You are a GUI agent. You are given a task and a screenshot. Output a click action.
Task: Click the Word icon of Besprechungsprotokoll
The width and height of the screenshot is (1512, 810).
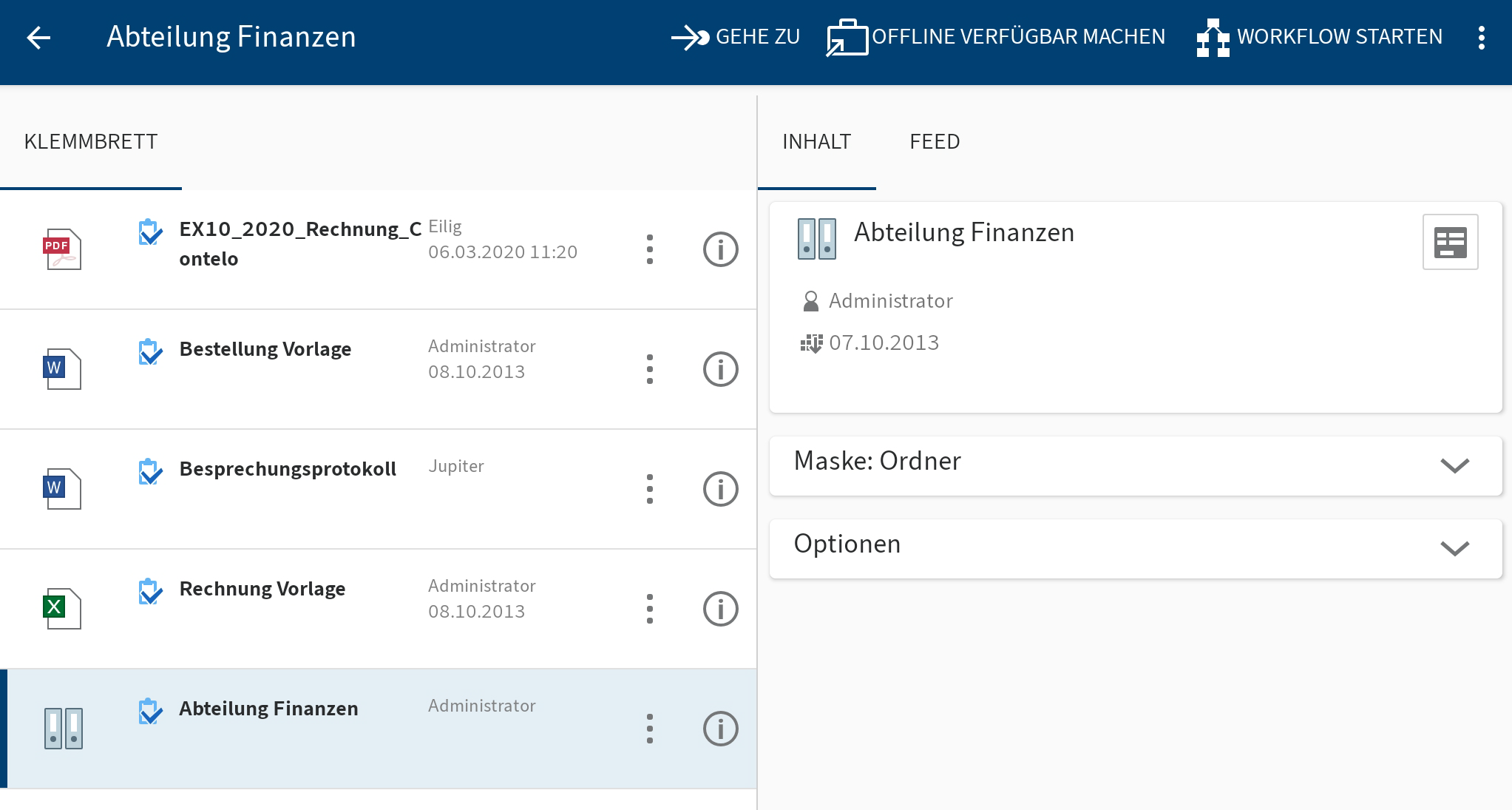[63, 489]
